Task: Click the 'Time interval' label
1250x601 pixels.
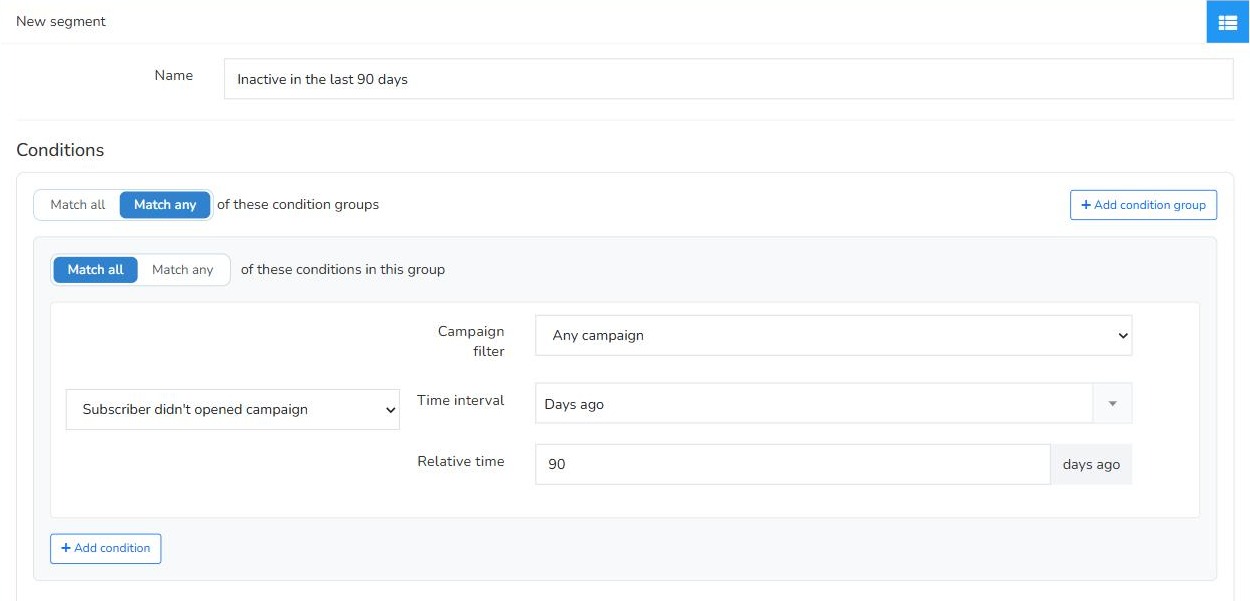Action: (461, 400)
